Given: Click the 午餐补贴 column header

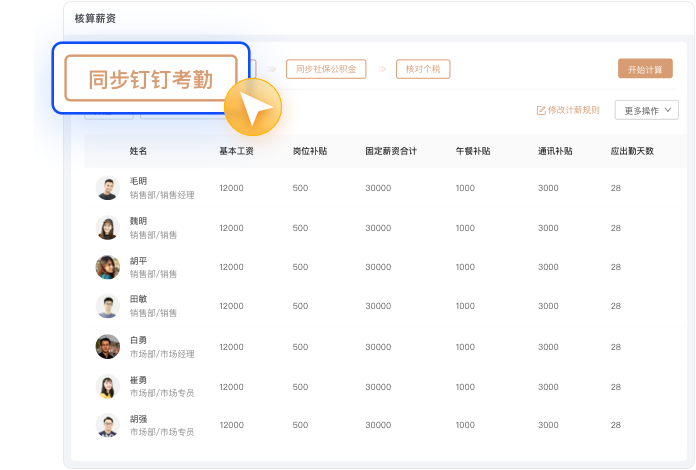Looking at the screenshot, I should 473,151.
